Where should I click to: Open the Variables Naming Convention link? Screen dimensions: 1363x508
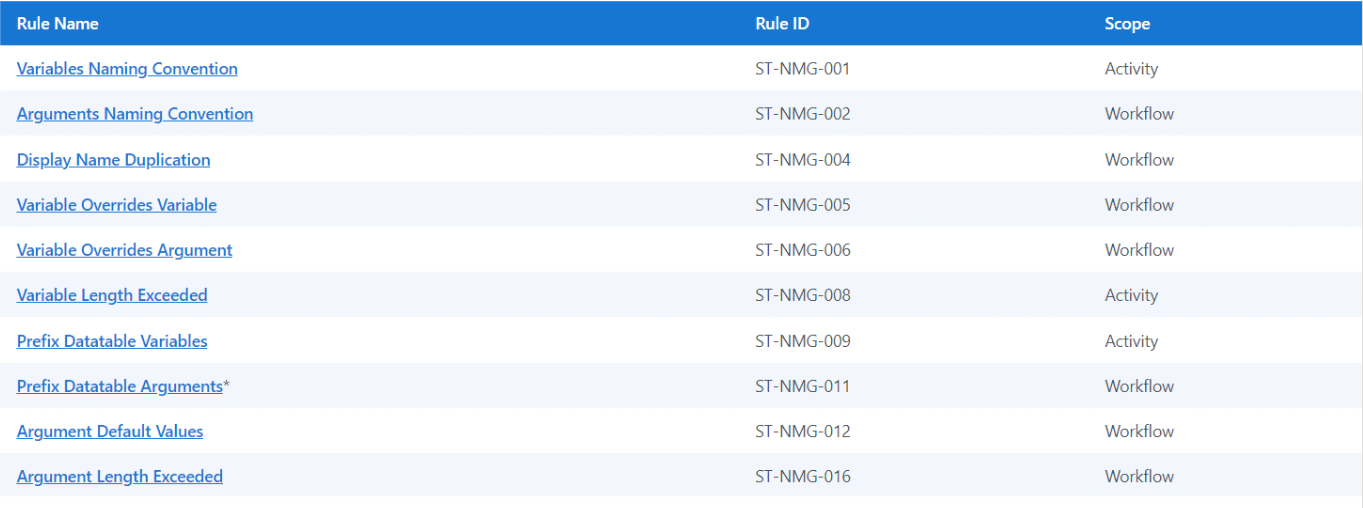127,69
